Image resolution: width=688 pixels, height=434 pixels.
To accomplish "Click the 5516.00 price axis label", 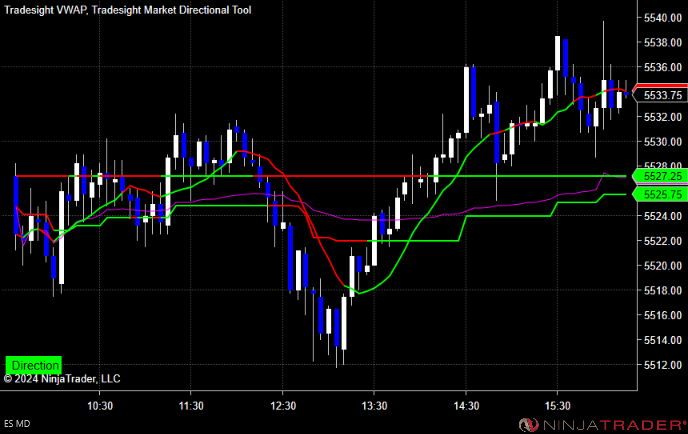I will (x=663, y=315).
